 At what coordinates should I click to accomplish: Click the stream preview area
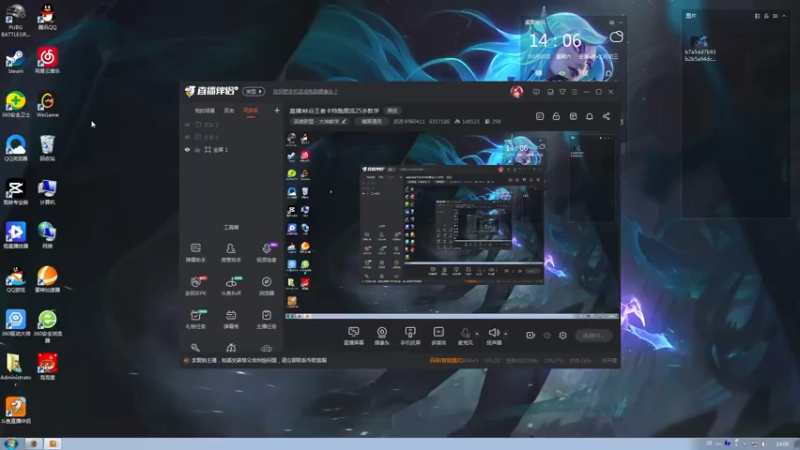452,225
